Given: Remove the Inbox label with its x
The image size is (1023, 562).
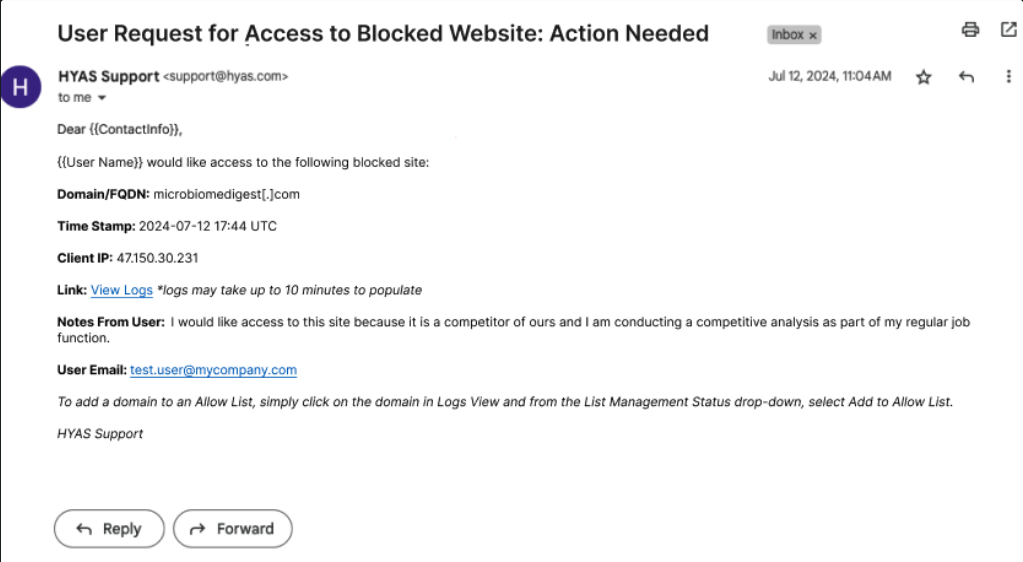Looking at the screenshot, I should 813,35.
